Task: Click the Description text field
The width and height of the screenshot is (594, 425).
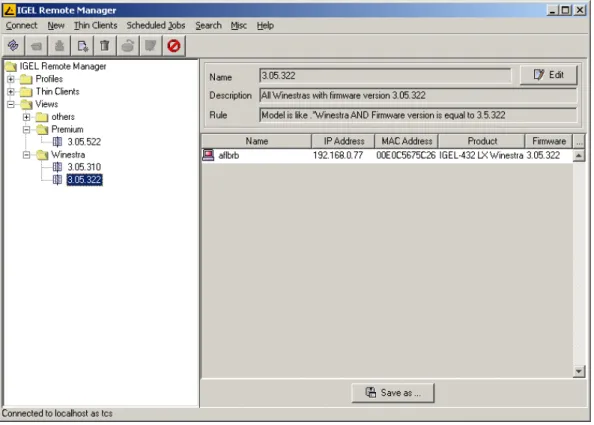Action: coord(418,95)
